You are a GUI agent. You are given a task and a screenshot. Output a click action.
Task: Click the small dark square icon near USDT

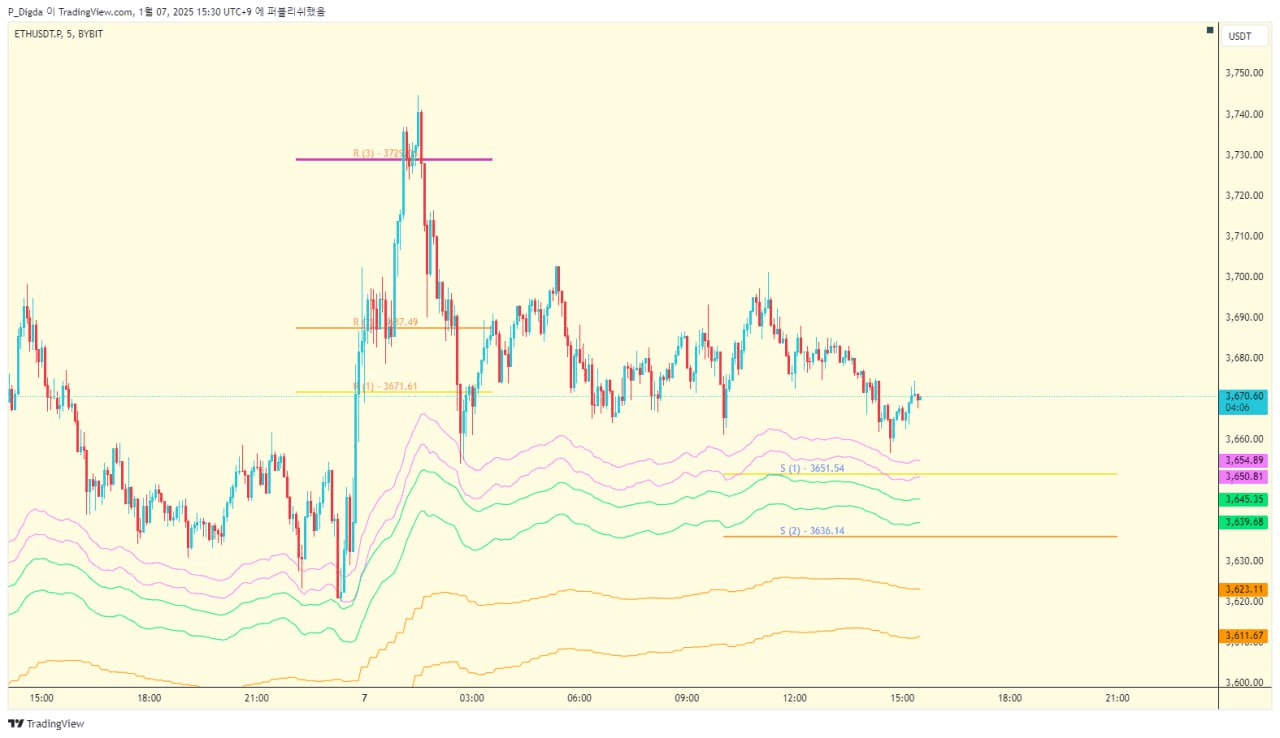pos(1210,30)
